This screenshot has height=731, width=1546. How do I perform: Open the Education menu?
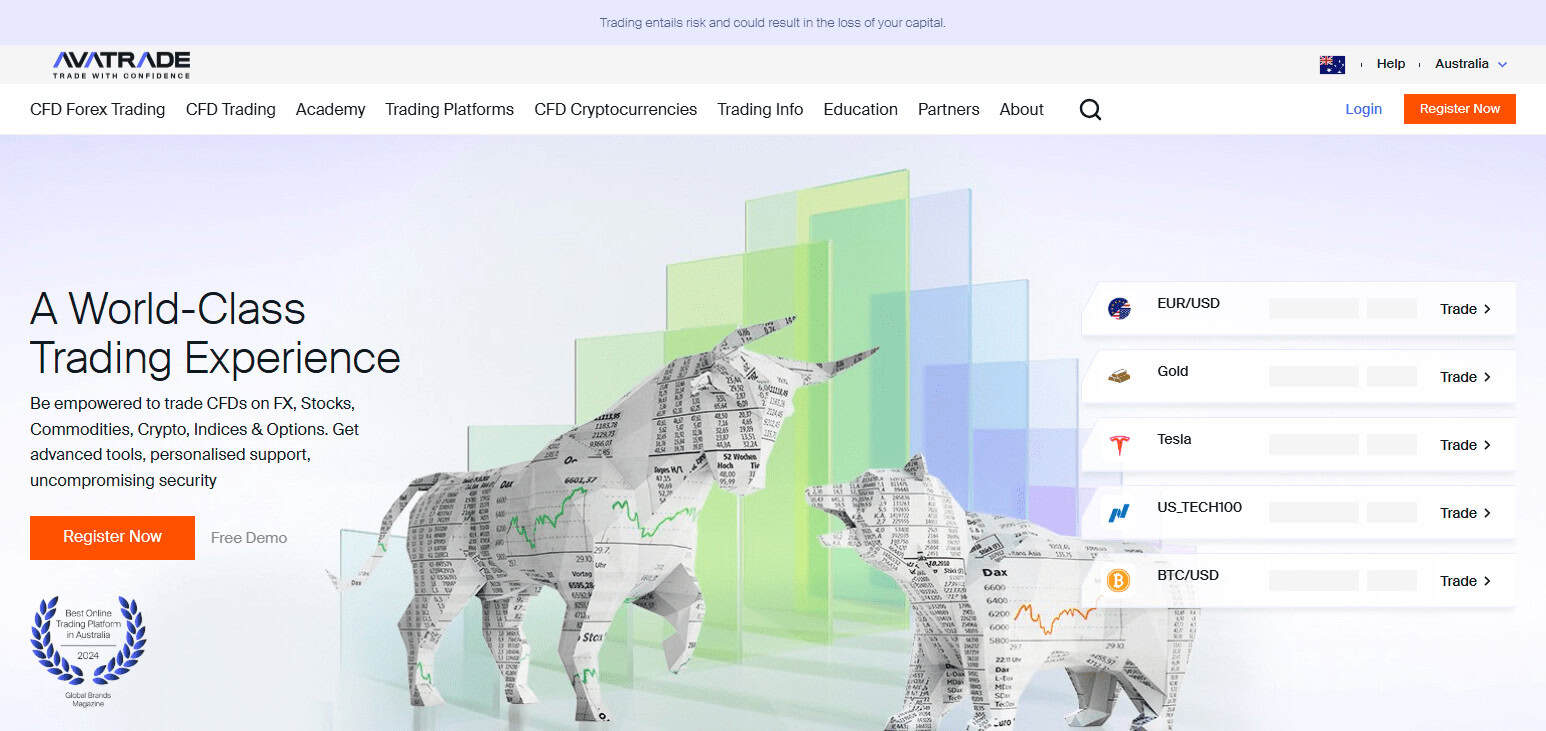[861, 110]
